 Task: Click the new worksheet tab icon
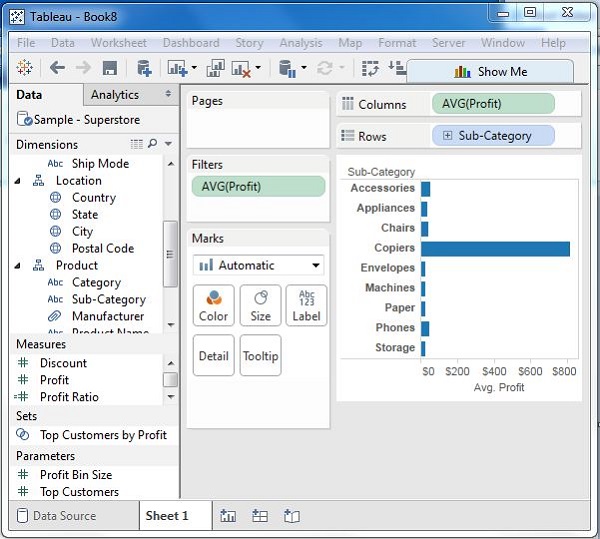click(x=228, y=516)
